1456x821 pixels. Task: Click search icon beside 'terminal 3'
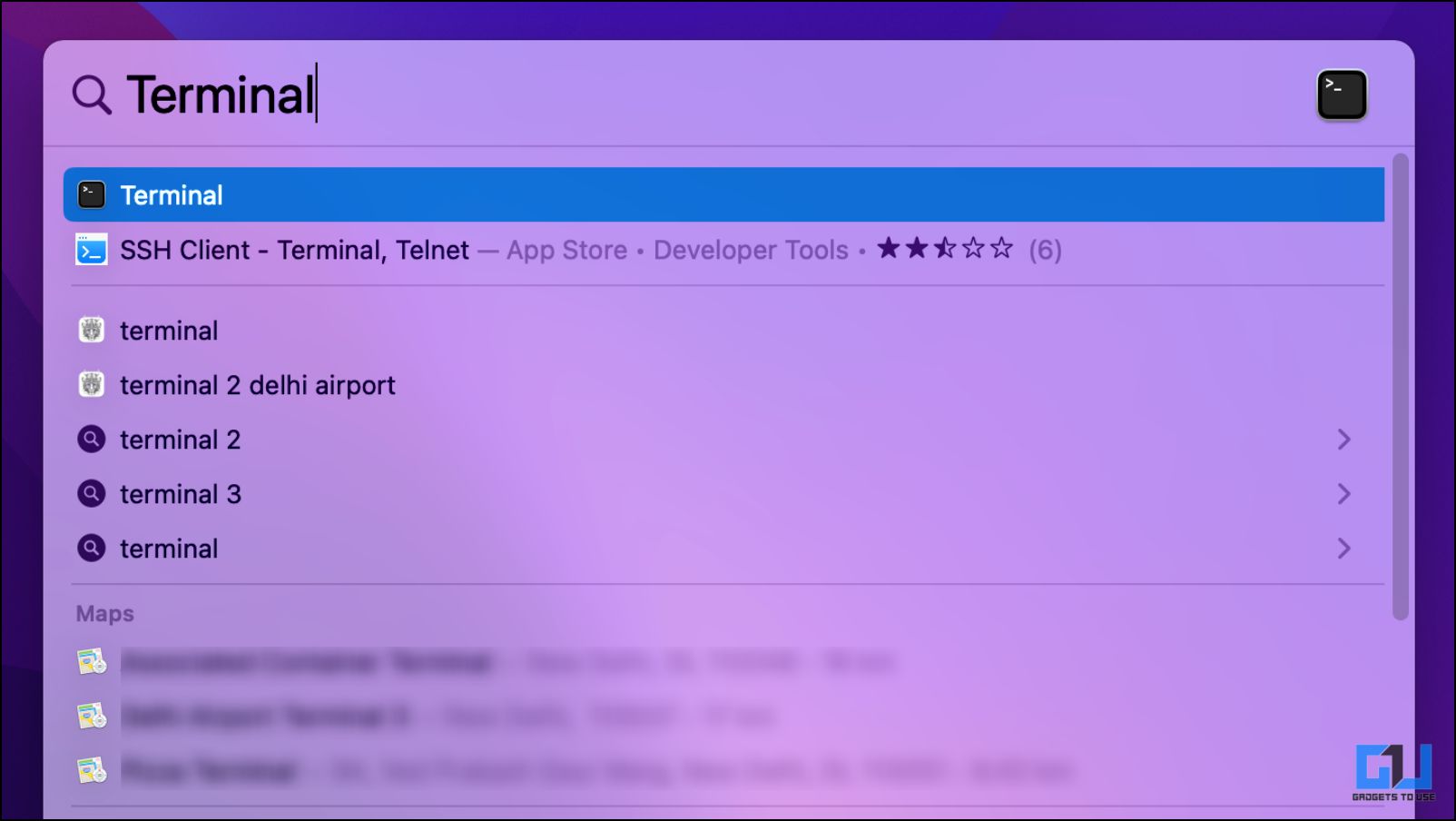(92, 494)
